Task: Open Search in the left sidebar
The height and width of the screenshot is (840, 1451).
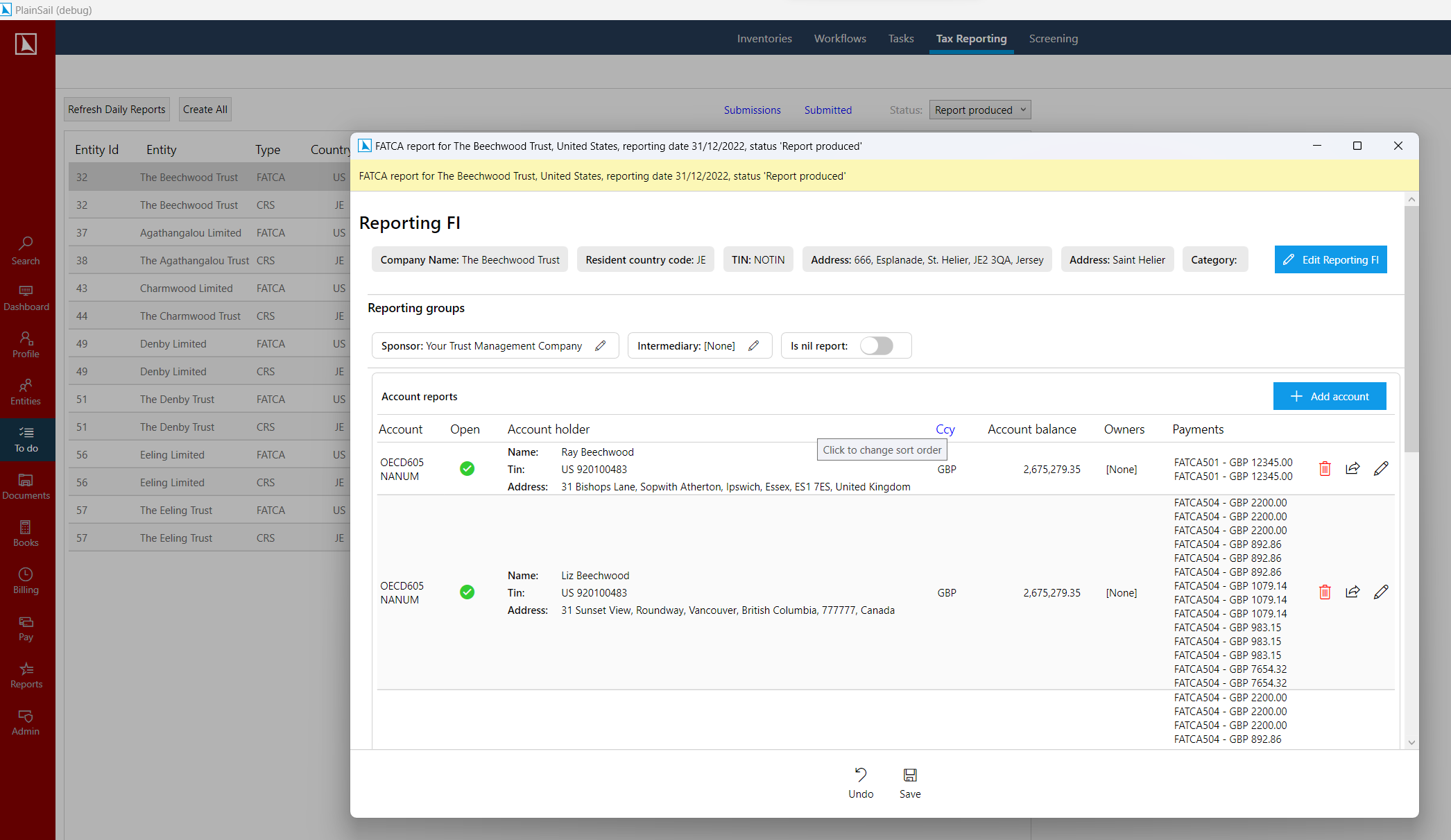Action: coord(26,250)
